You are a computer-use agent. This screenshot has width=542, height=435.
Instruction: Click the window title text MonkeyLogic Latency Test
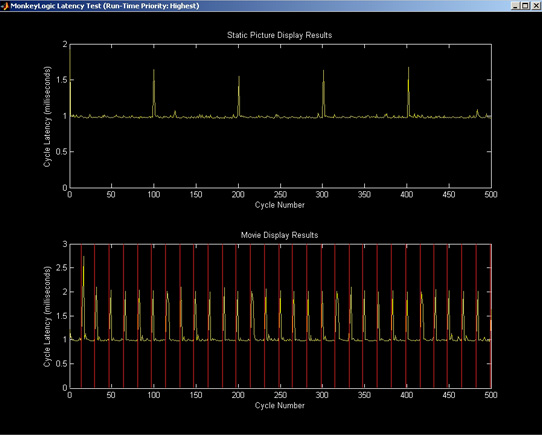pyautogui.click(x=56, y=6)
